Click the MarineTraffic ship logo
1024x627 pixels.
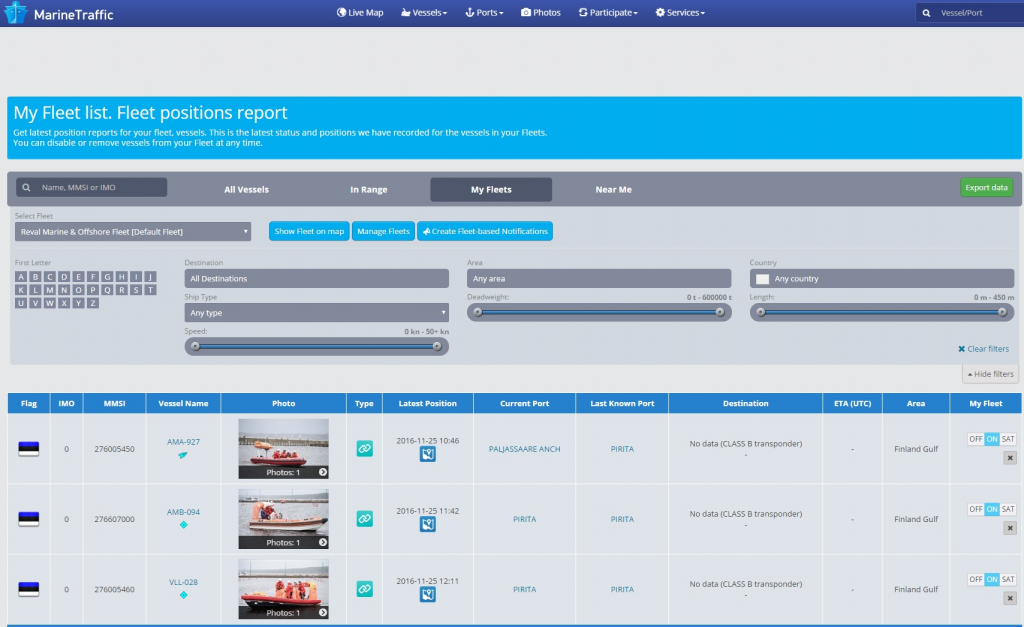(15, 12)
